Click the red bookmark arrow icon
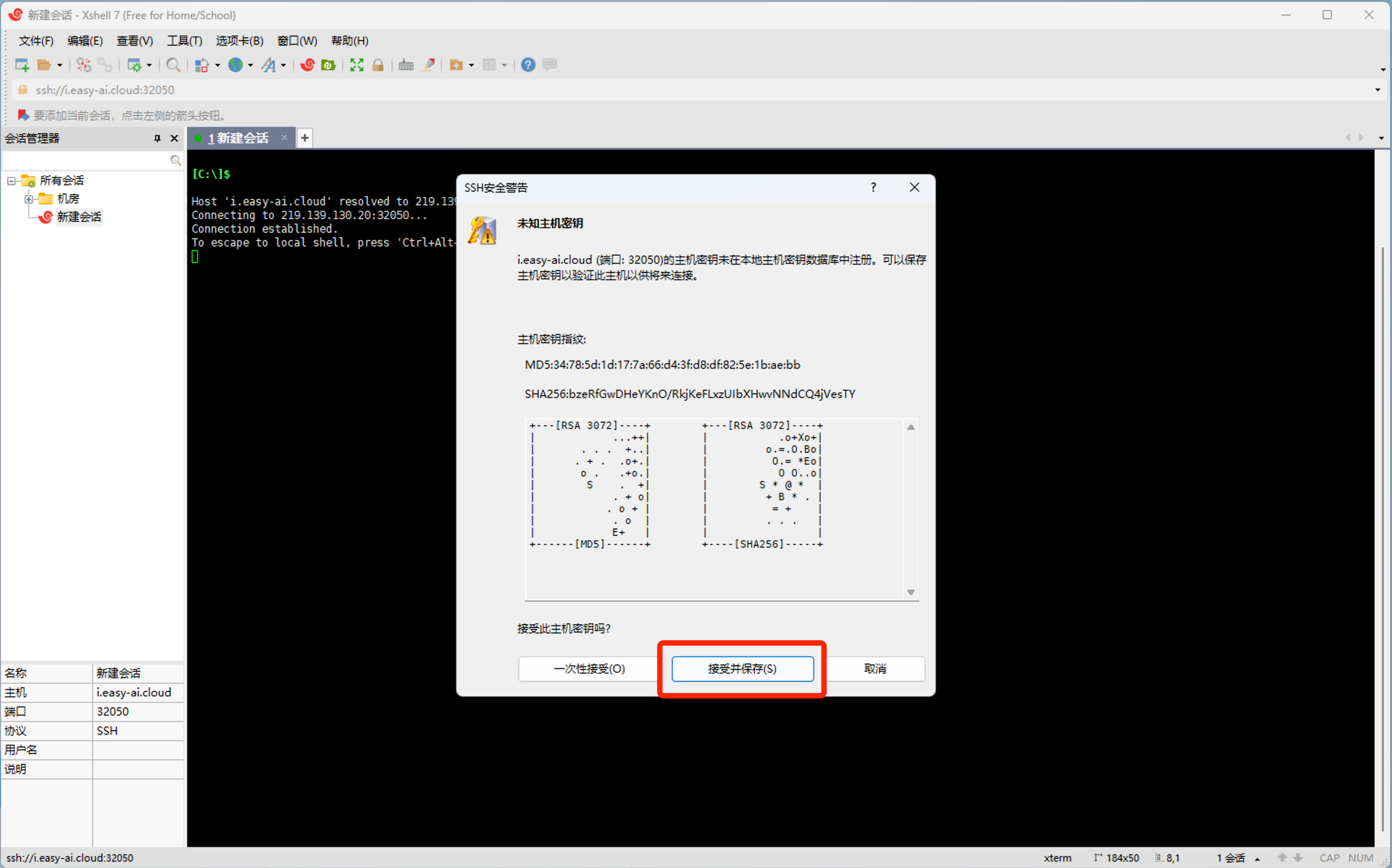Viewport: 1392px width, 868px height. tap(23, 115)
